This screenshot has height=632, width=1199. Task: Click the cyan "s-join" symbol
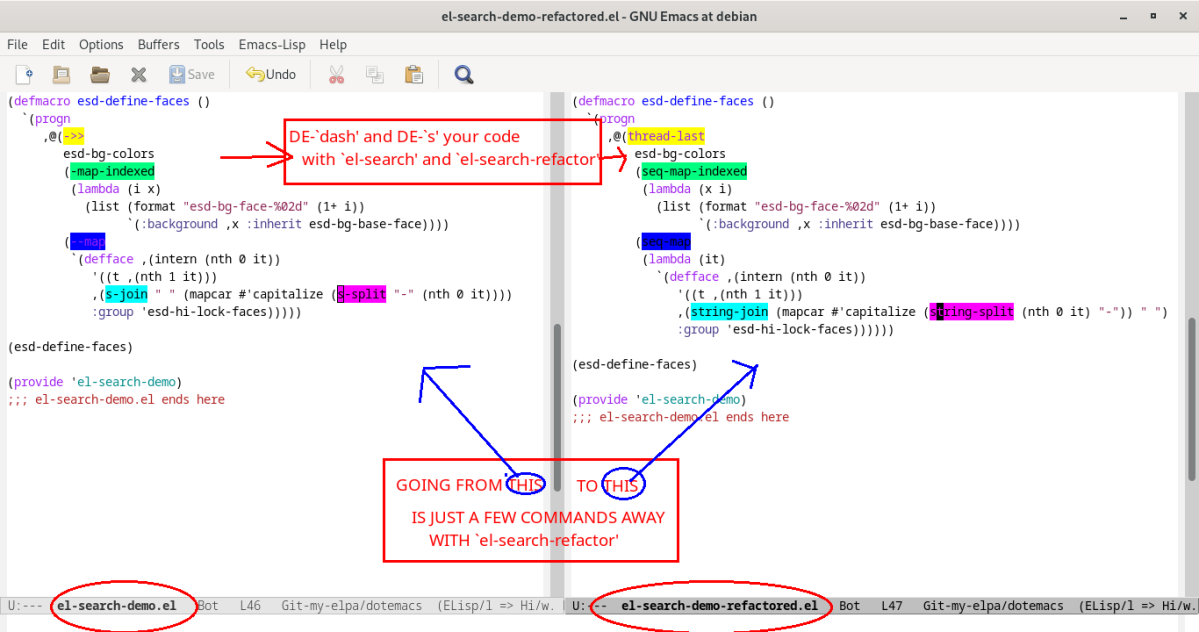(x=126, y=294)
